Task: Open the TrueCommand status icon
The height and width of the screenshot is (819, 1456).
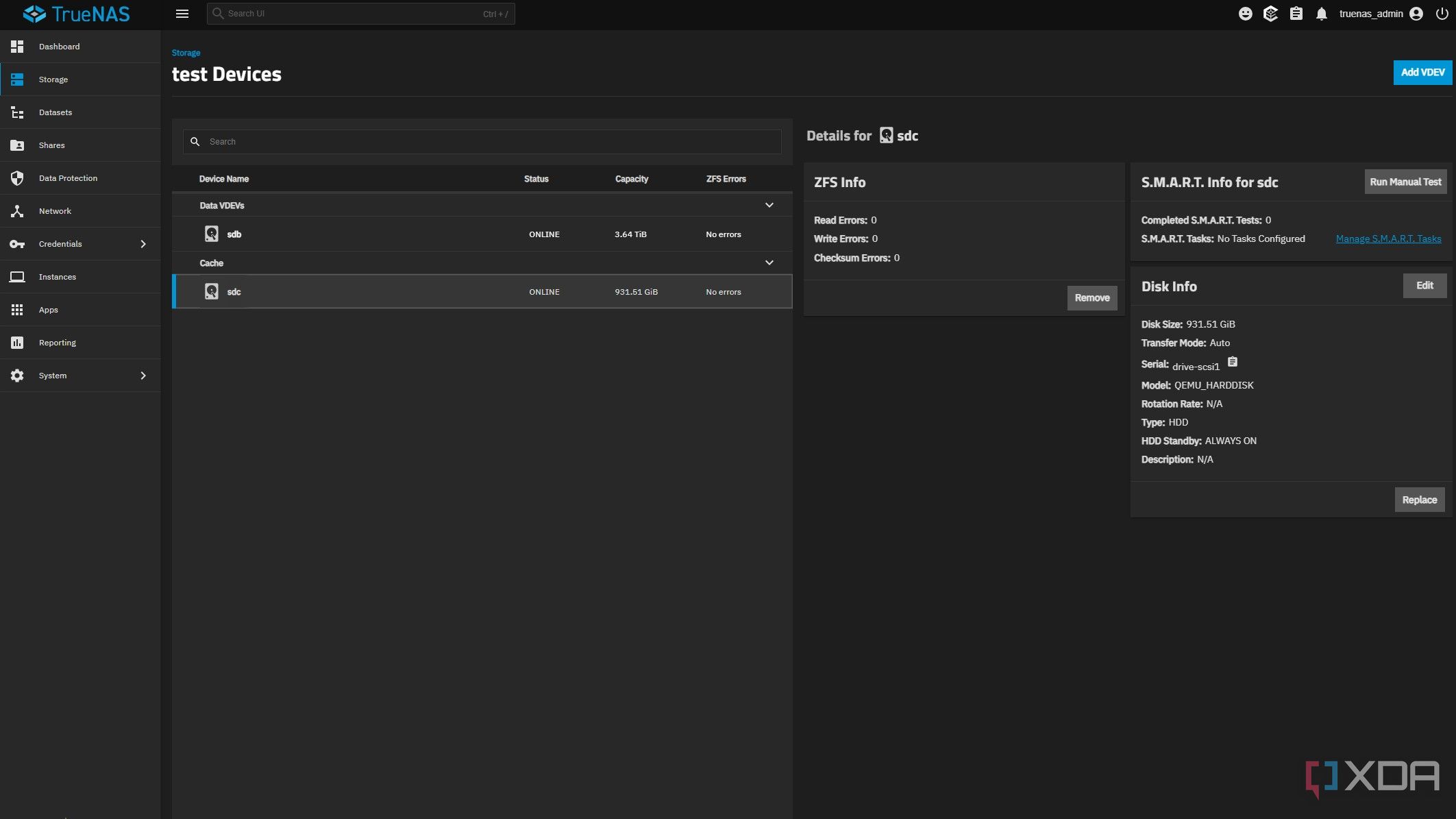Action: [x=1270, y=14]
